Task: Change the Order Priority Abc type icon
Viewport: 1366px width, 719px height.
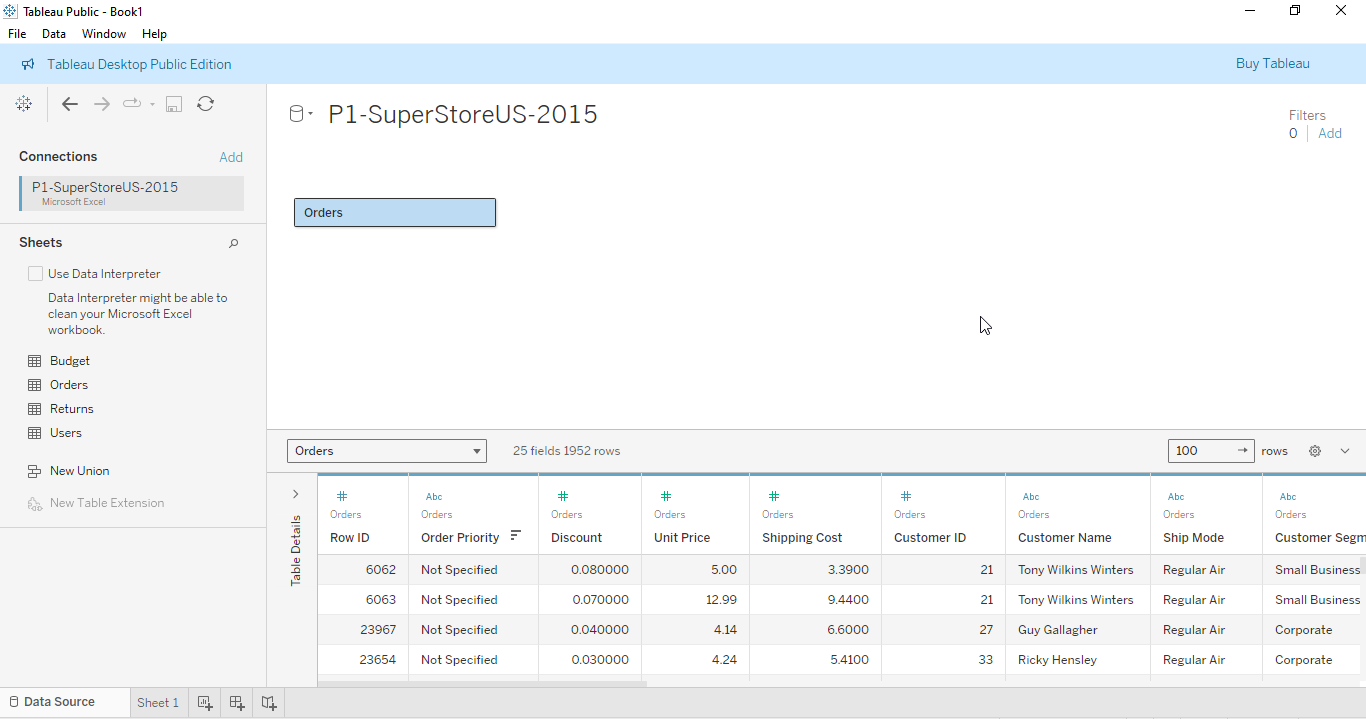Action: coord(434,496)
